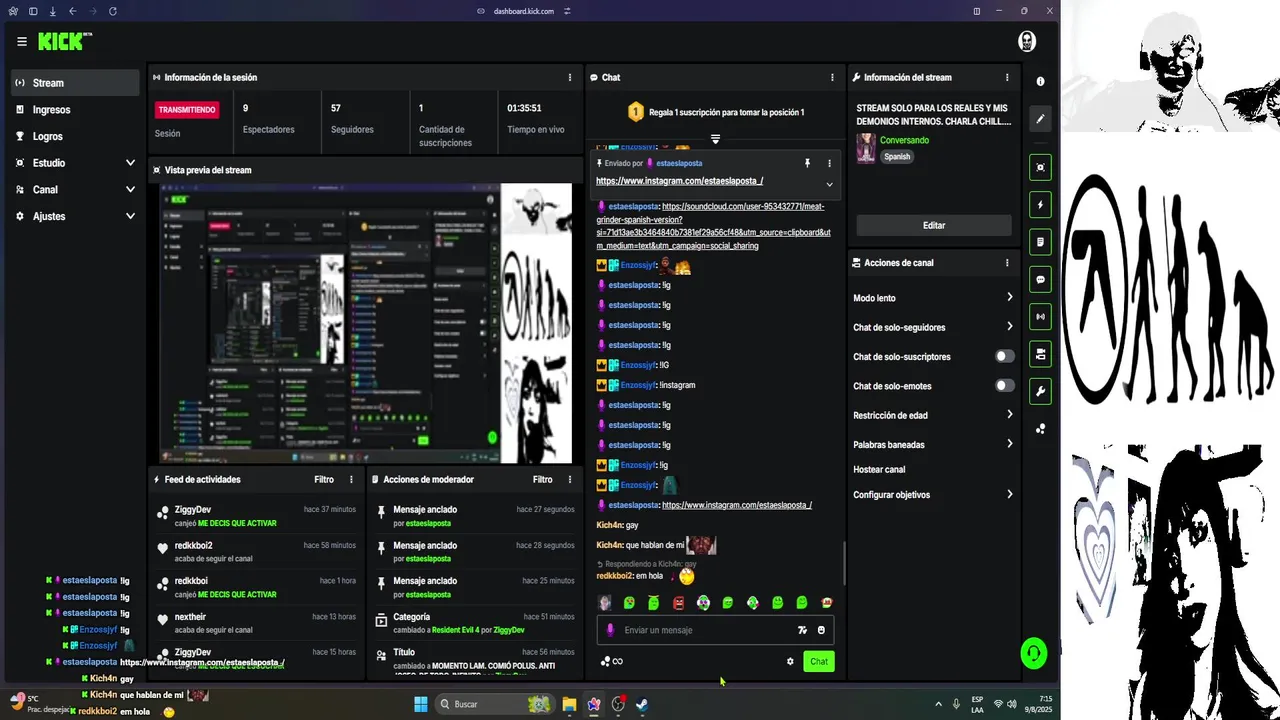Click the stream preview thumbnail

click(x=365, y=323)
